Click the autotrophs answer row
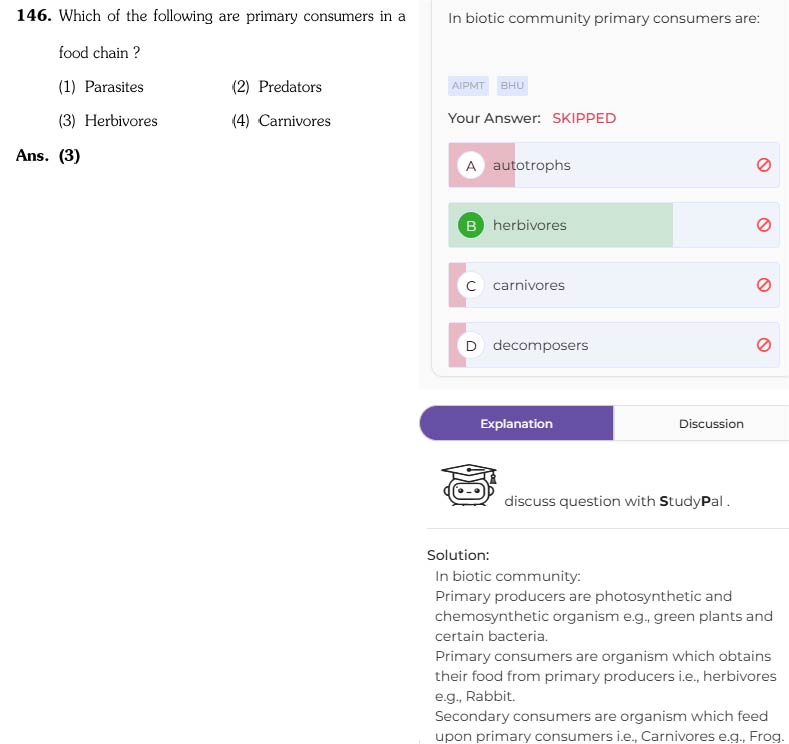789x744 pixels. pyautogui.click(x=613, y=165)
